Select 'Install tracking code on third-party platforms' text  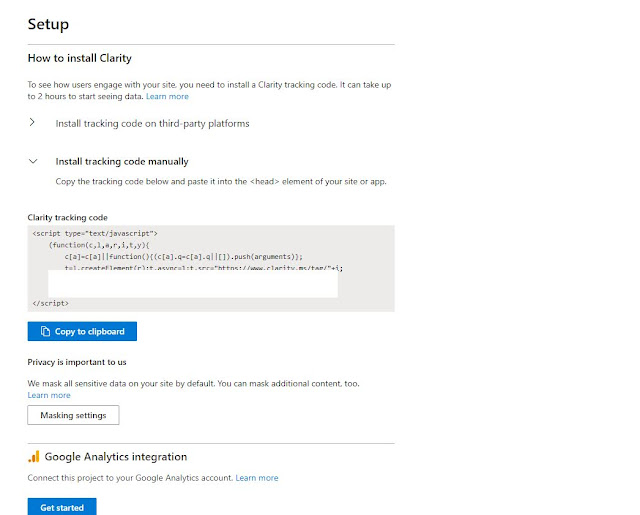coord(152,123)
